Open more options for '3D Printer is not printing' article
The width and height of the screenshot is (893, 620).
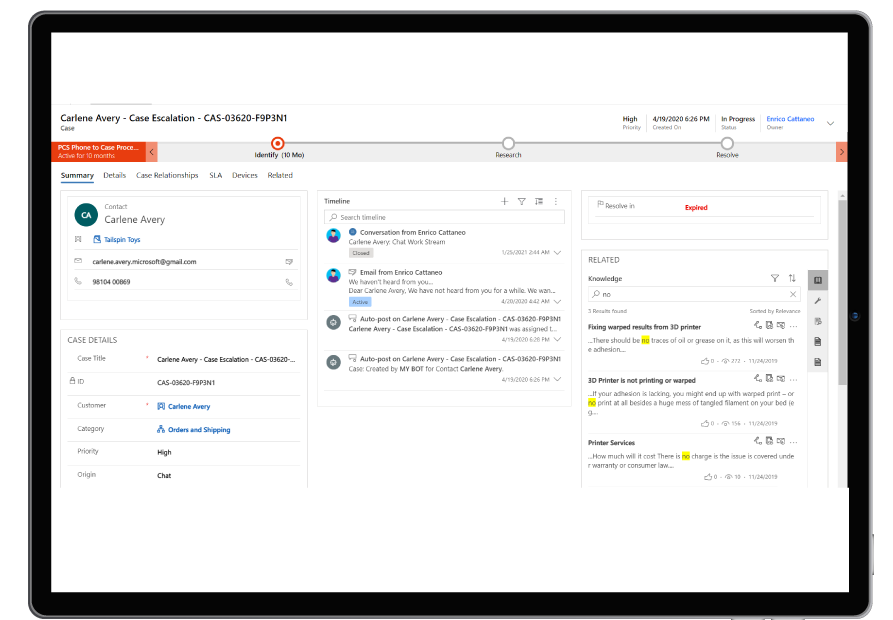[x=793, y=379]
